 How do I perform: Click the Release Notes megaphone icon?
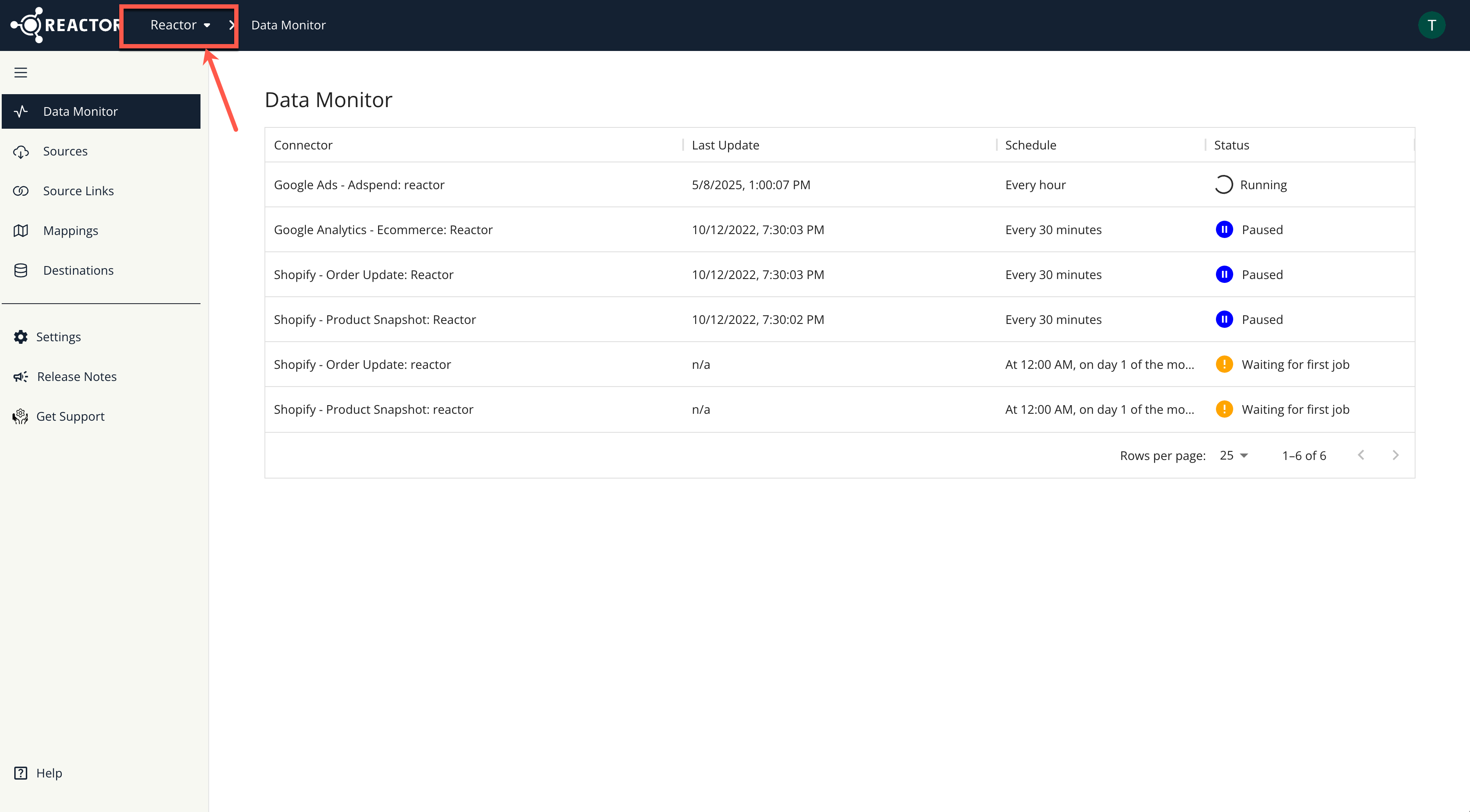tap(21, 376)
